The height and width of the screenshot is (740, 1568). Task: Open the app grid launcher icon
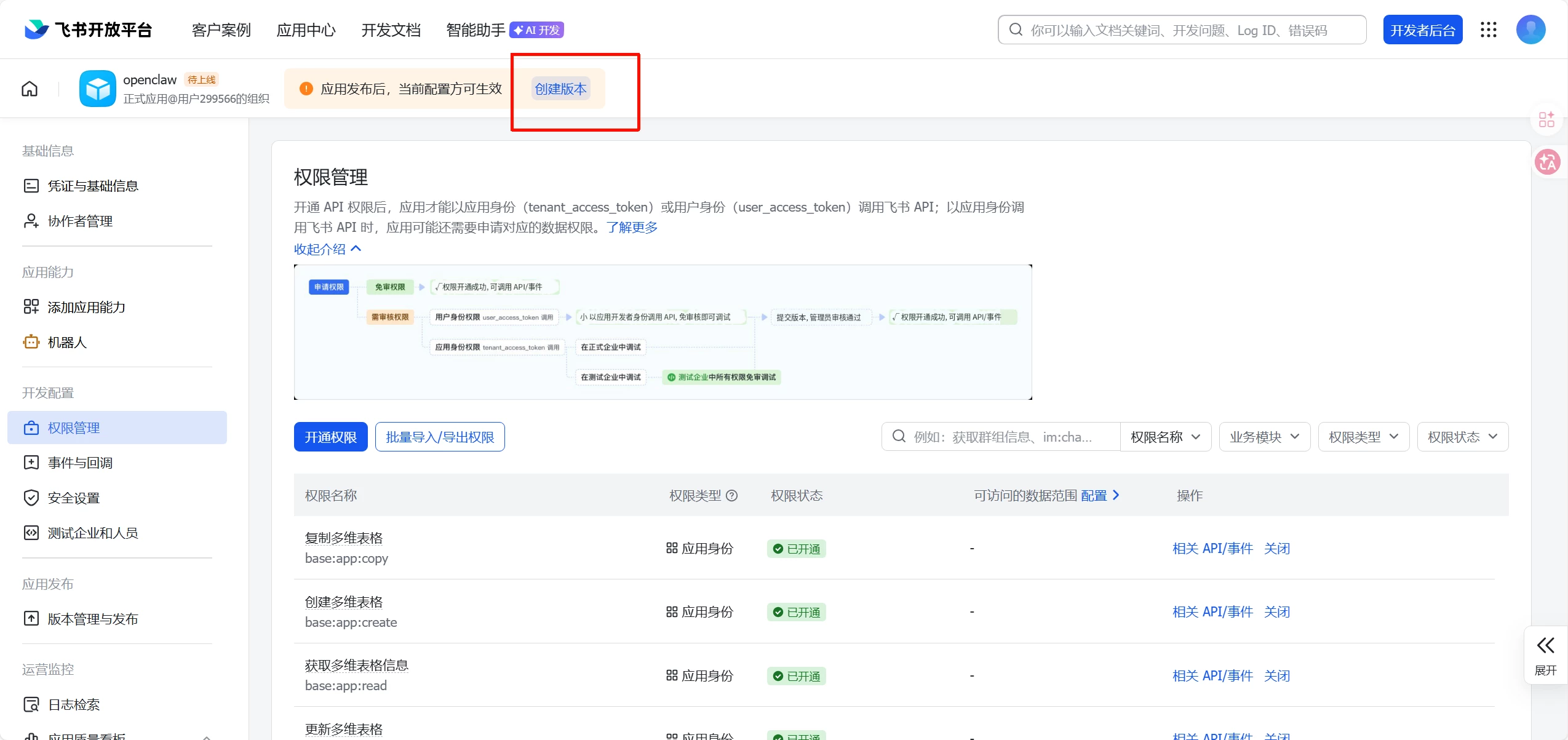[x=1489, y=30]
